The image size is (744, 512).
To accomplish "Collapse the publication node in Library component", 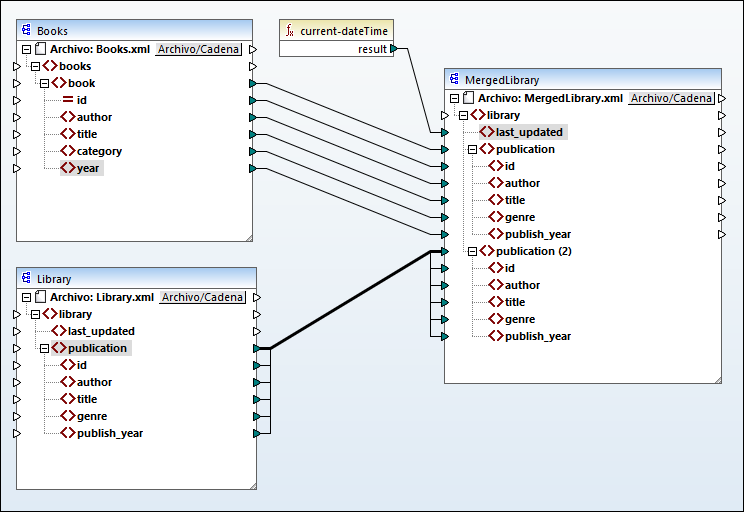I will [x=45, y=348].
